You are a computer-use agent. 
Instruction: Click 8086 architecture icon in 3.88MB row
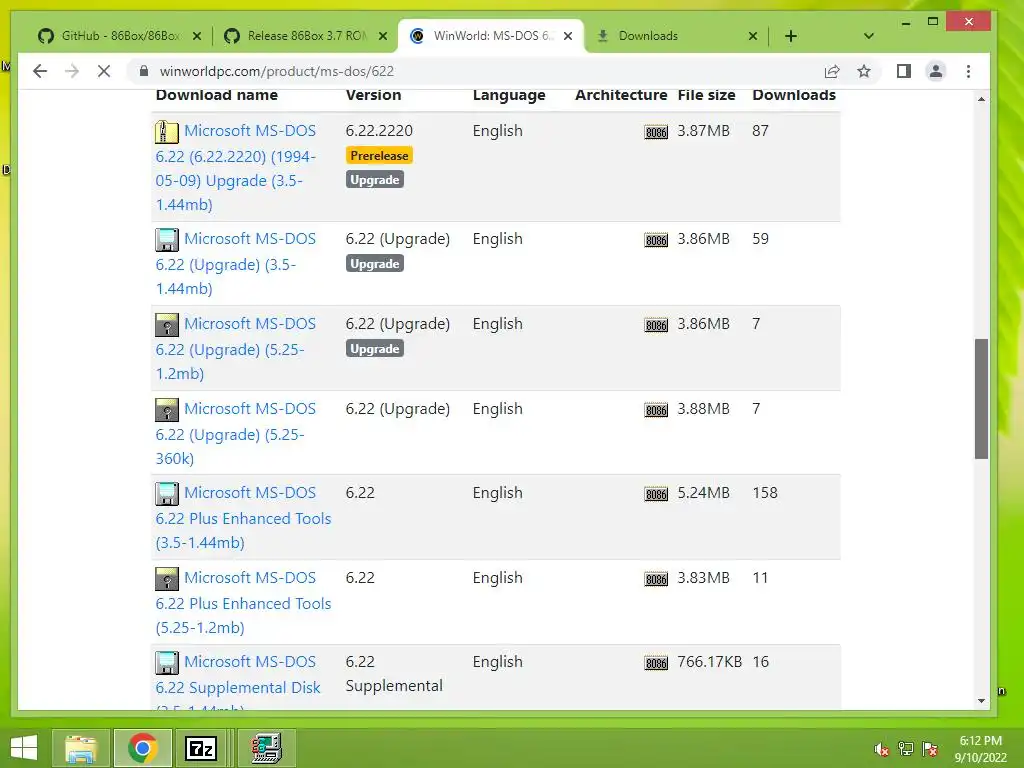coord(656,410)
